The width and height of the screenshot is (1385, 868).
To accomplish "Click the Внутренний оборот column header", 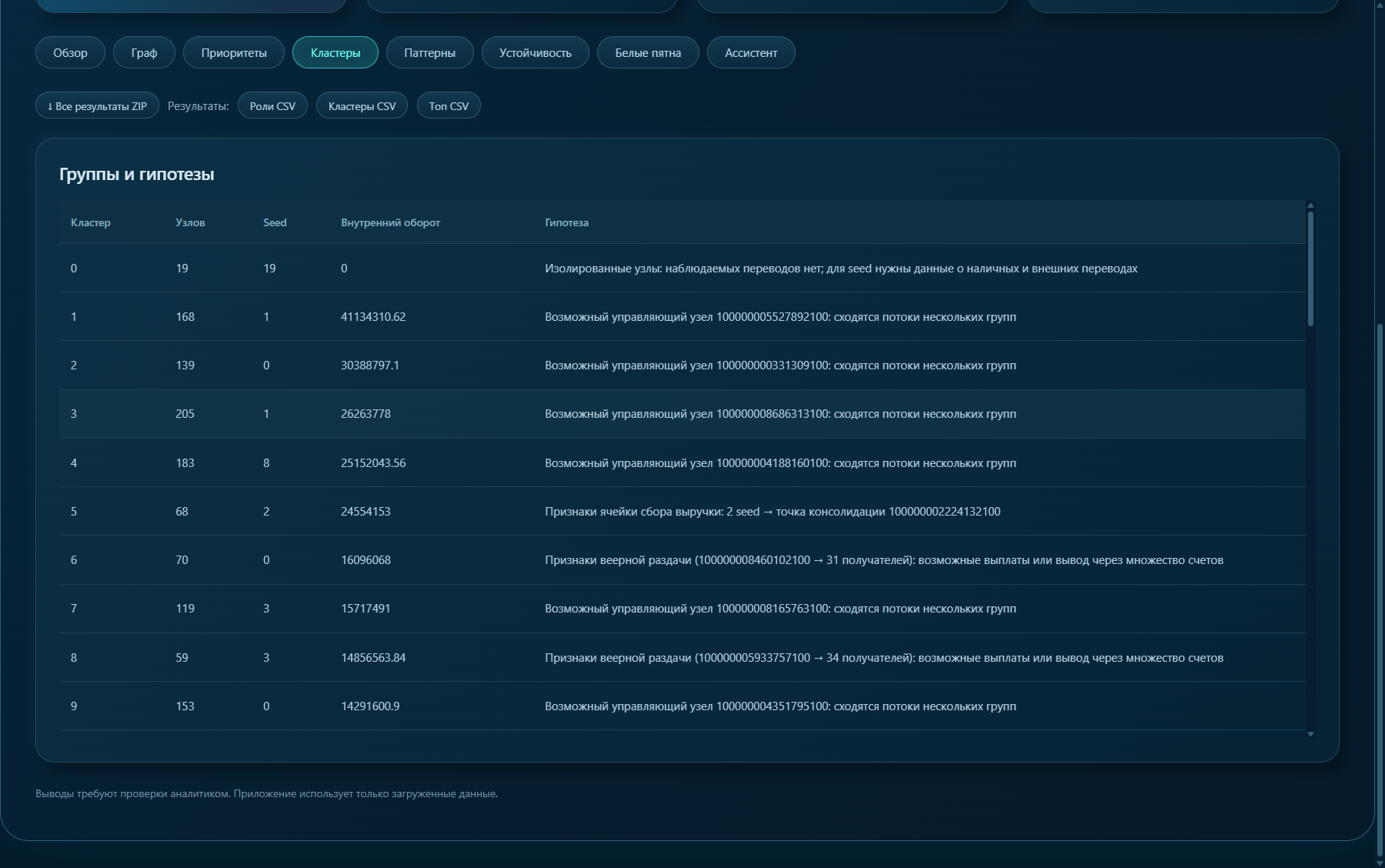I will click(390, 222).
